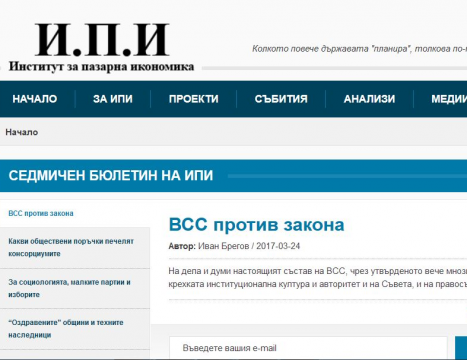Open sidebar article За социологията, малките партии
The width and height of the screenshot is (467, 360).
pyautogui.click(x=69, y=288)
